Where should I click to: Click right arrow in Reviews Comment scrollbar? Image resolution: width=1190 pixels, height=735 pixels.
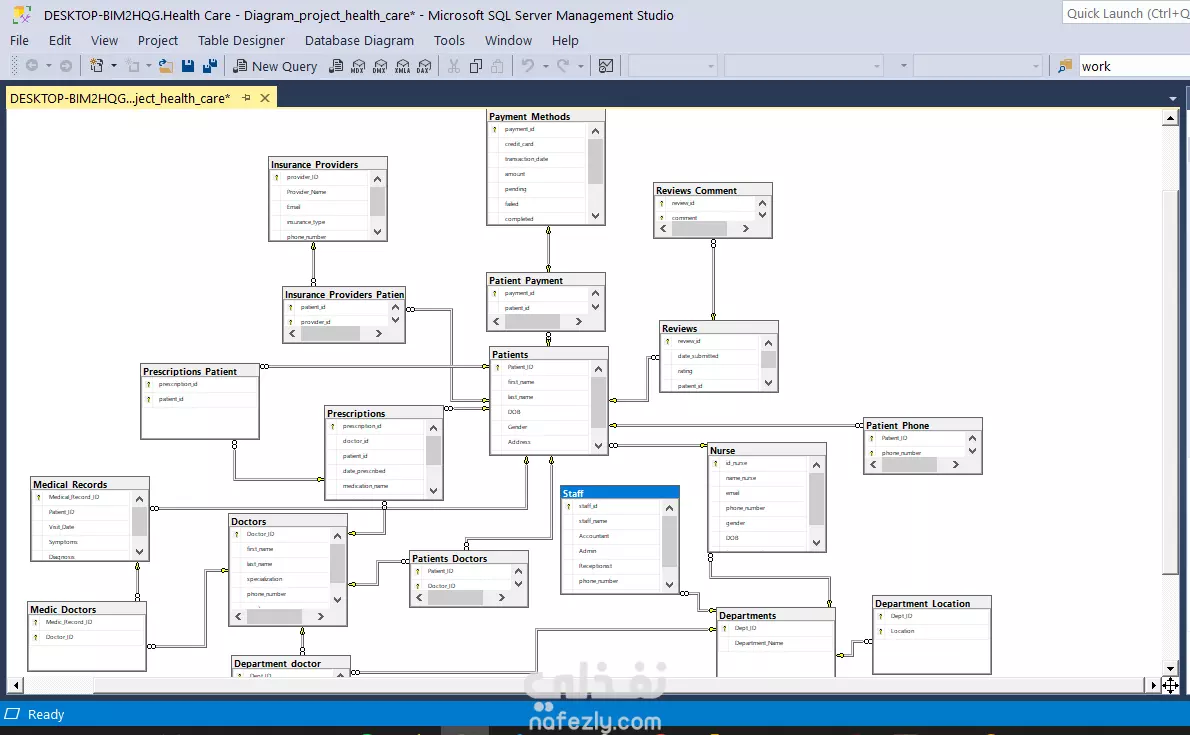point(745,229)
